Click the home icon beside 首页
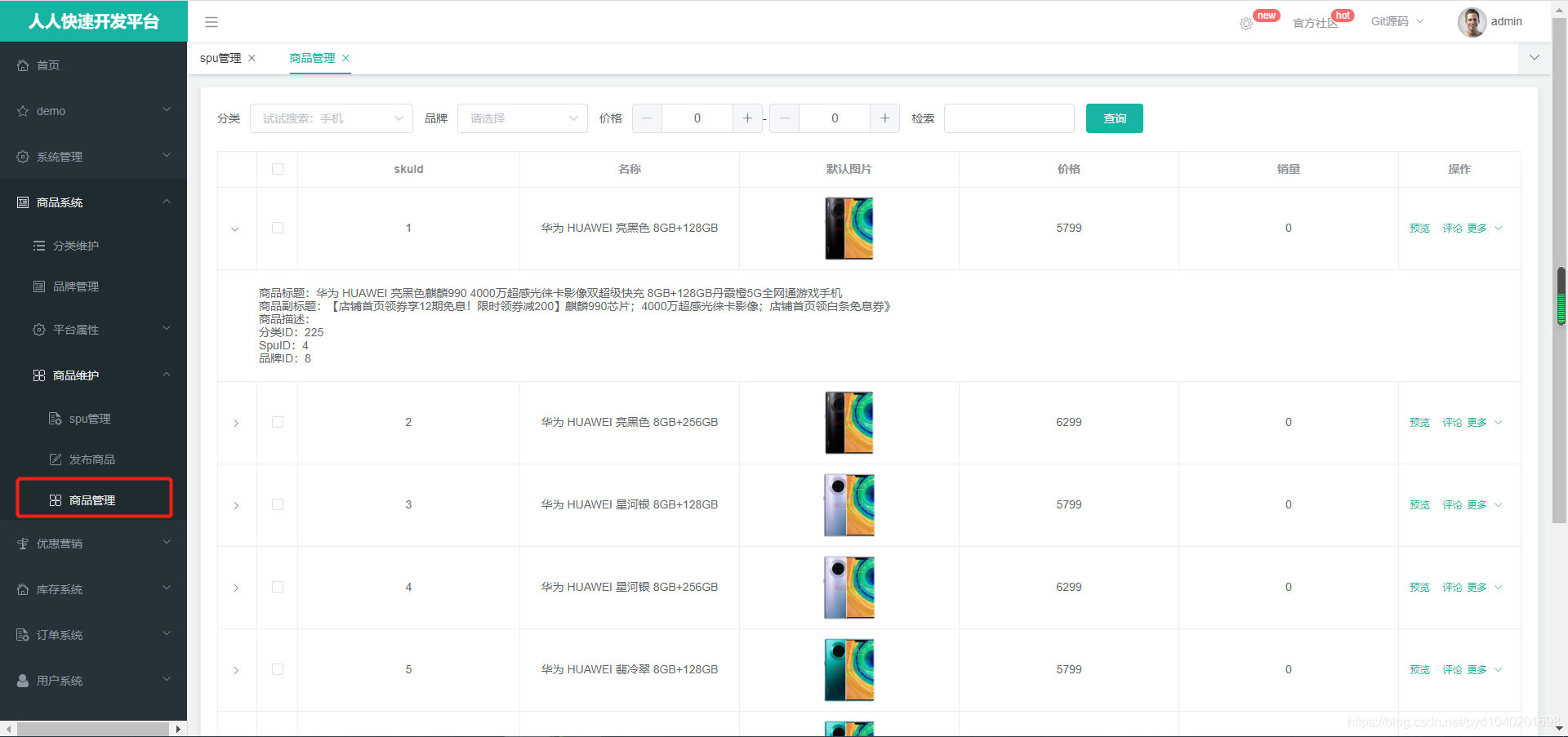Screen dimensions: 1568x737 23,65
